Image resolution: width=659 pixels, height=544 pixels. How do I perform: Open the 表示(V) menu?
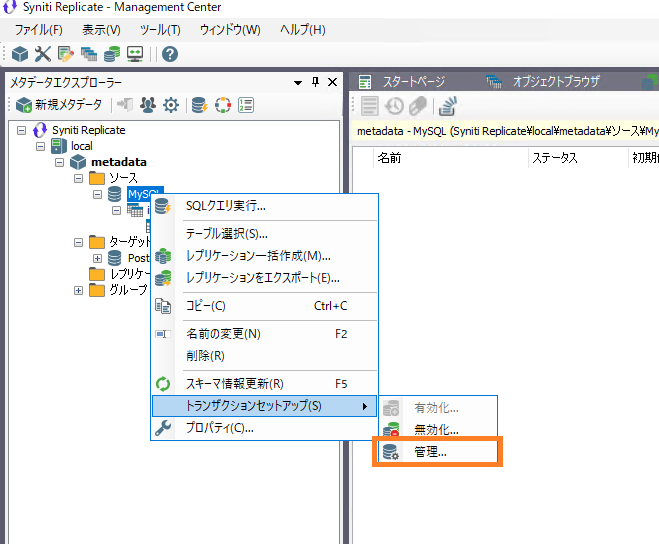101,30
